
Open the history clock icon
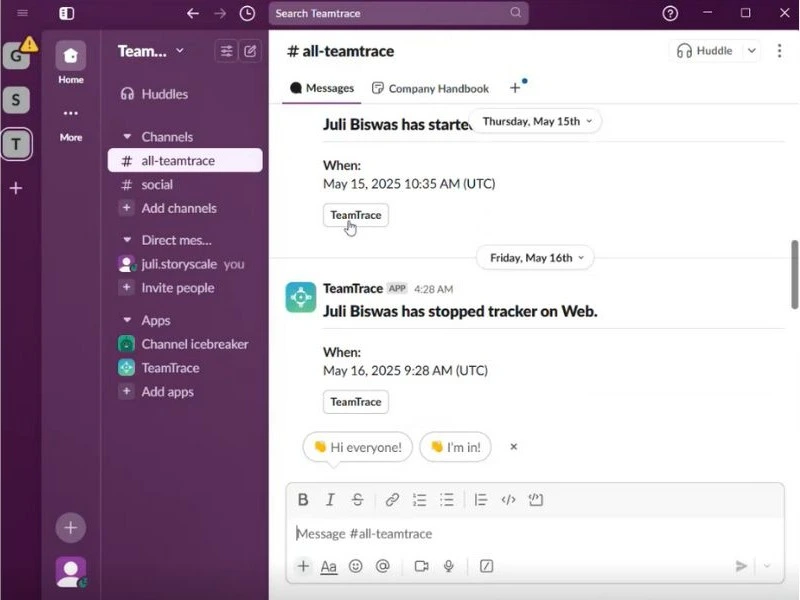coord(247,13)
